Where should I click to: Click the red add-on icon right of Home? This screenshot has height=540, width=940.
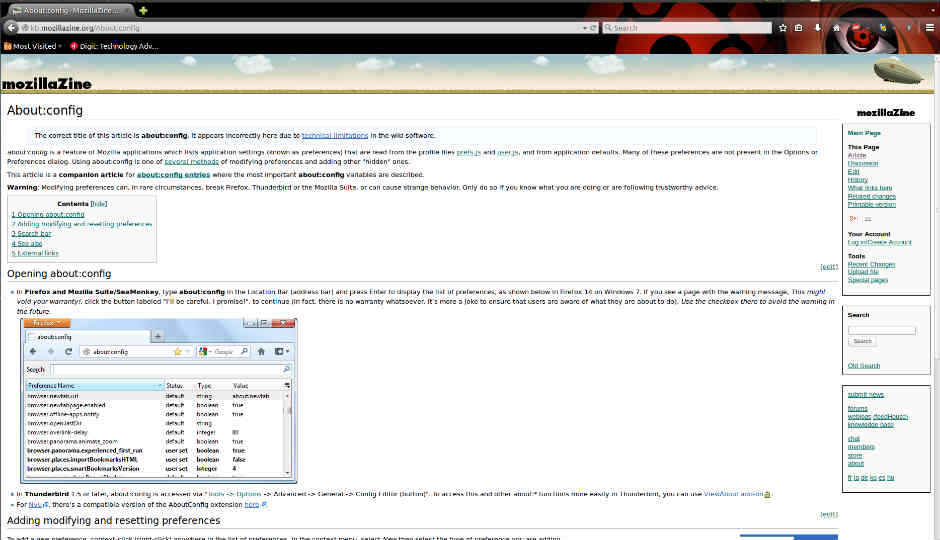[x=856, y=28]
